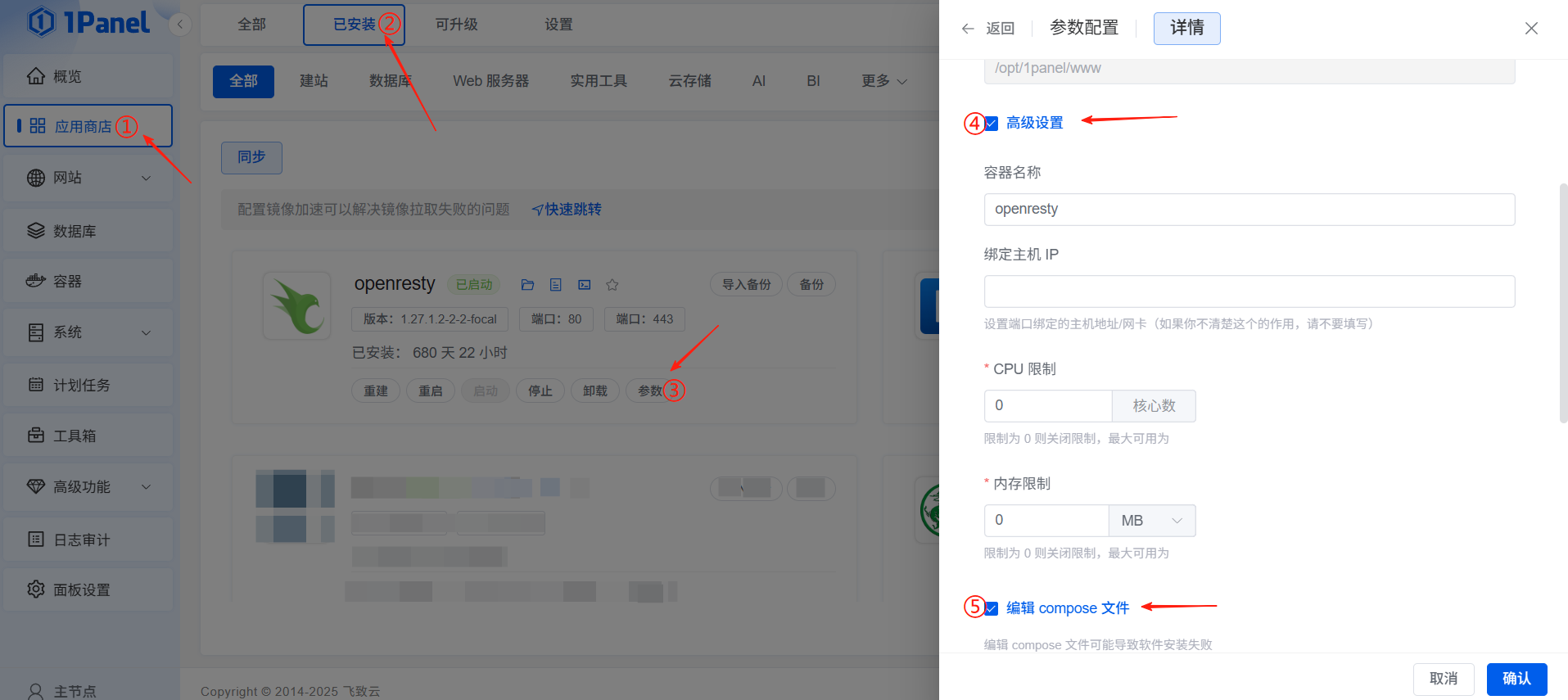Click the 绑定主机 IP field
This screenshot has width=1568, height=700.
coord(1249,291)
